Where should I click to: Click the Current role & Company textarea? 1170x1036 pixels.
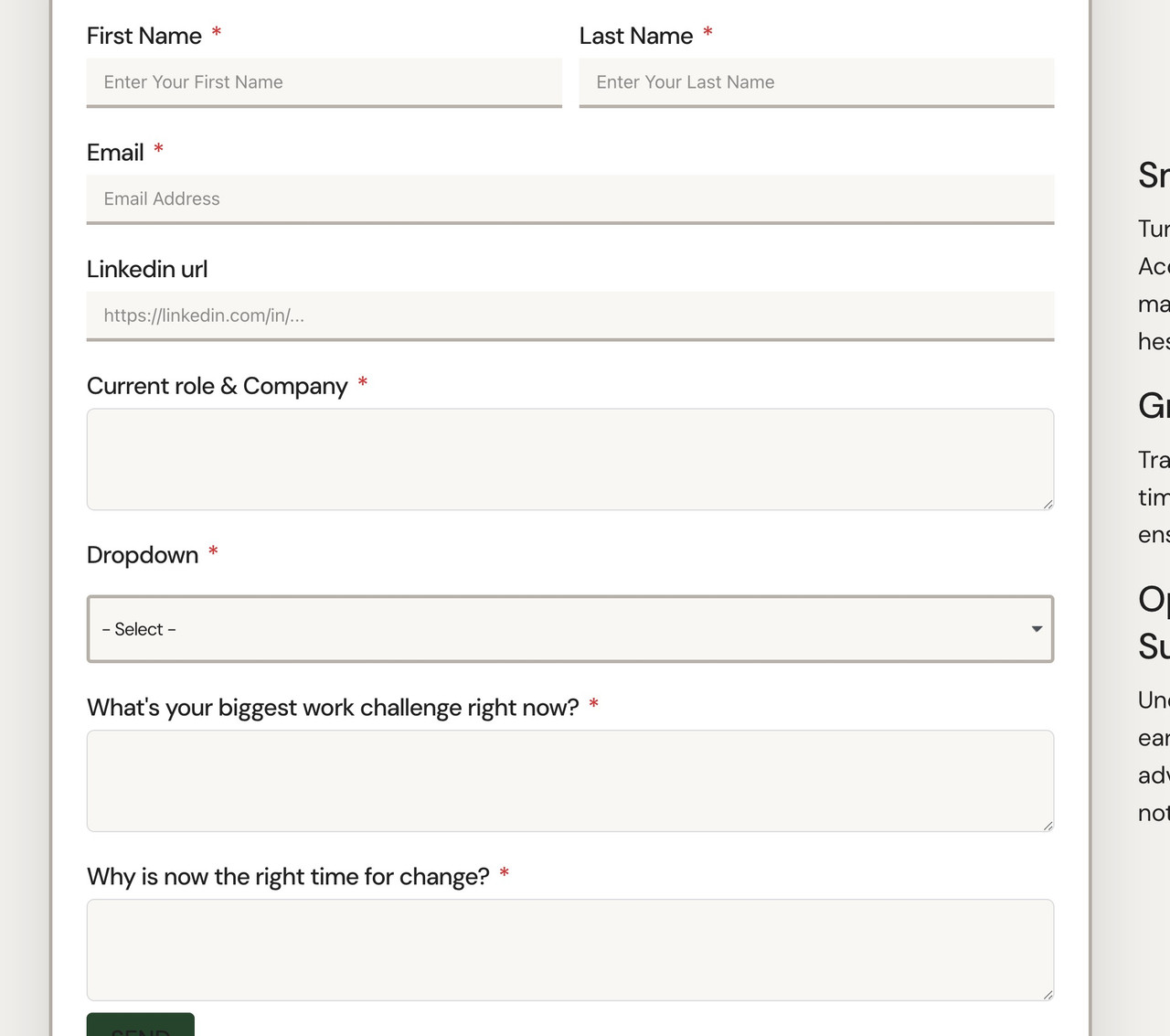click(569, 459)
